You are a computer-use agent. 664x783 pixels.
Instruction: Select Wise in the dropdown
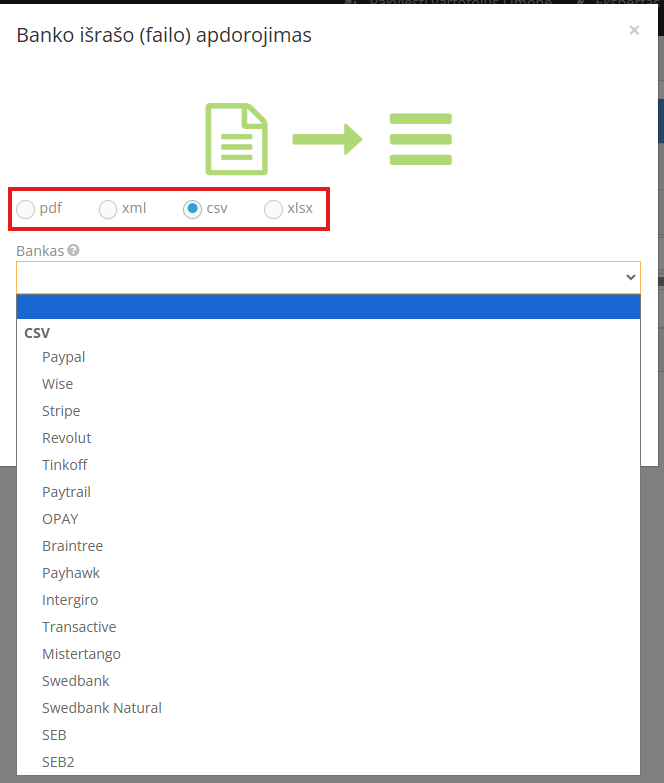(x=328, y=384)
